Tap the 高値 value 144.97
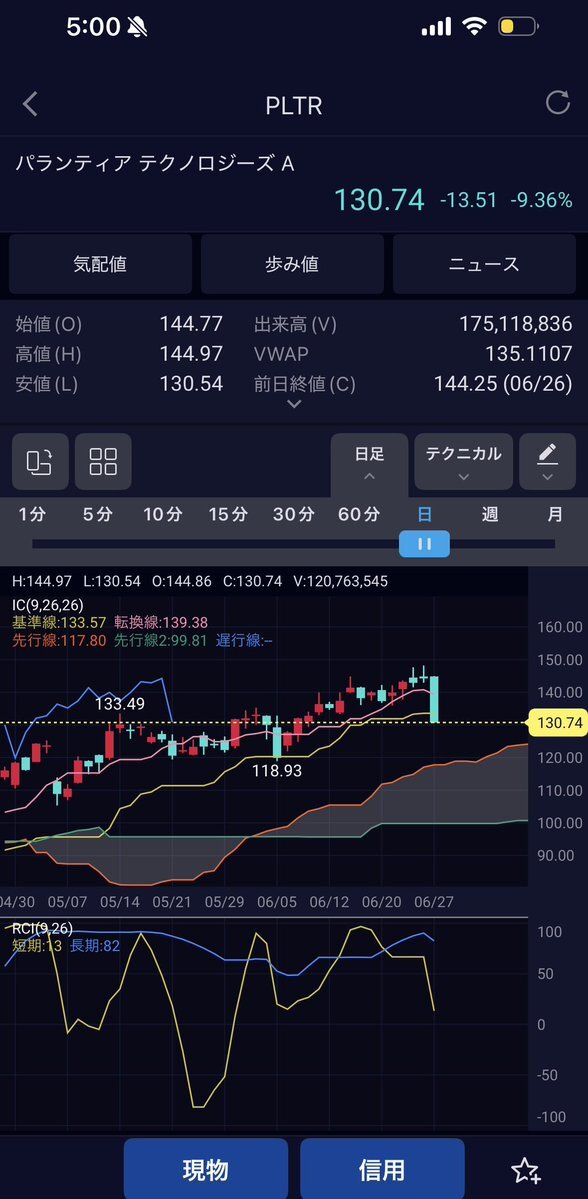This screenshot has height=1199, width=588. (191, 354)
